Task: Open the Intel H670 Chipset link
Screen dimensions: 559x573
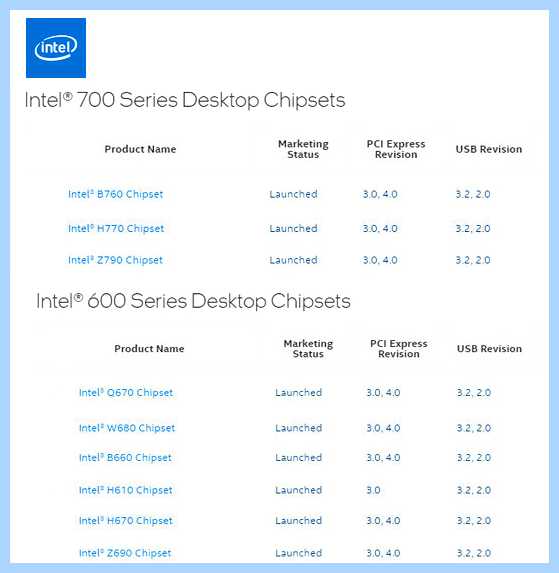Action: tap(126, 520)
